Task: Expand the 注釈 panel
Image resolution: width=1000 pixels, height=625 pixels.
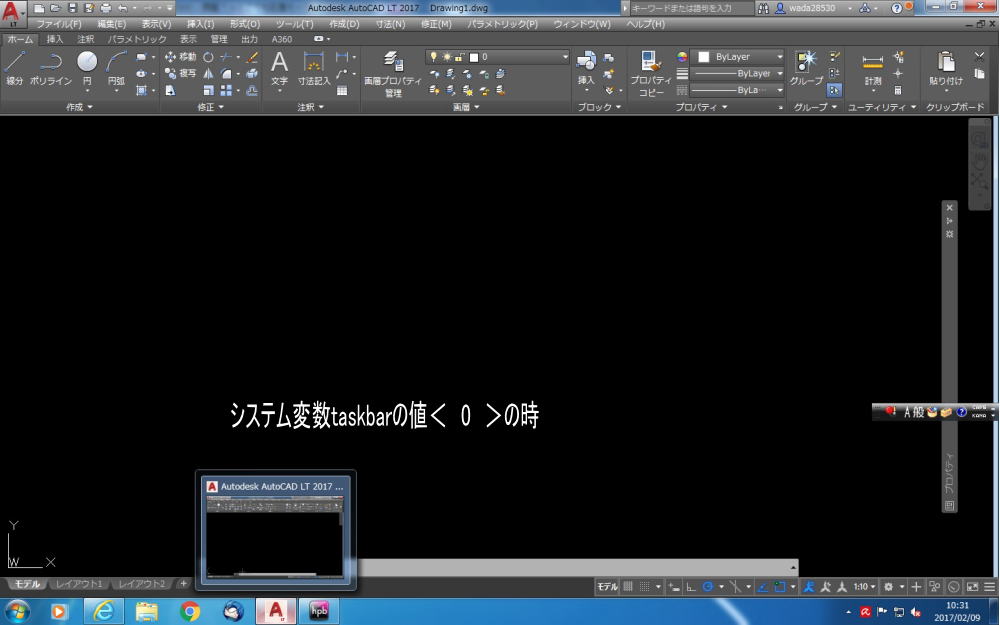Action: pos(311,107)
